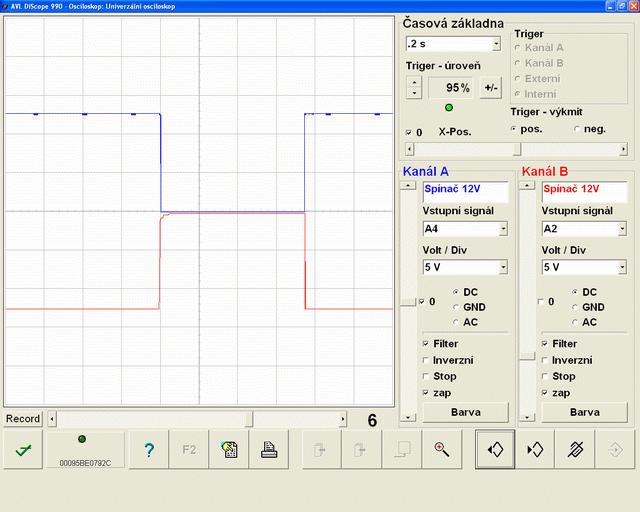Open the Časová základna time base dropdown
This screenshot has width=640, height=512.
[x=496, y=44]
